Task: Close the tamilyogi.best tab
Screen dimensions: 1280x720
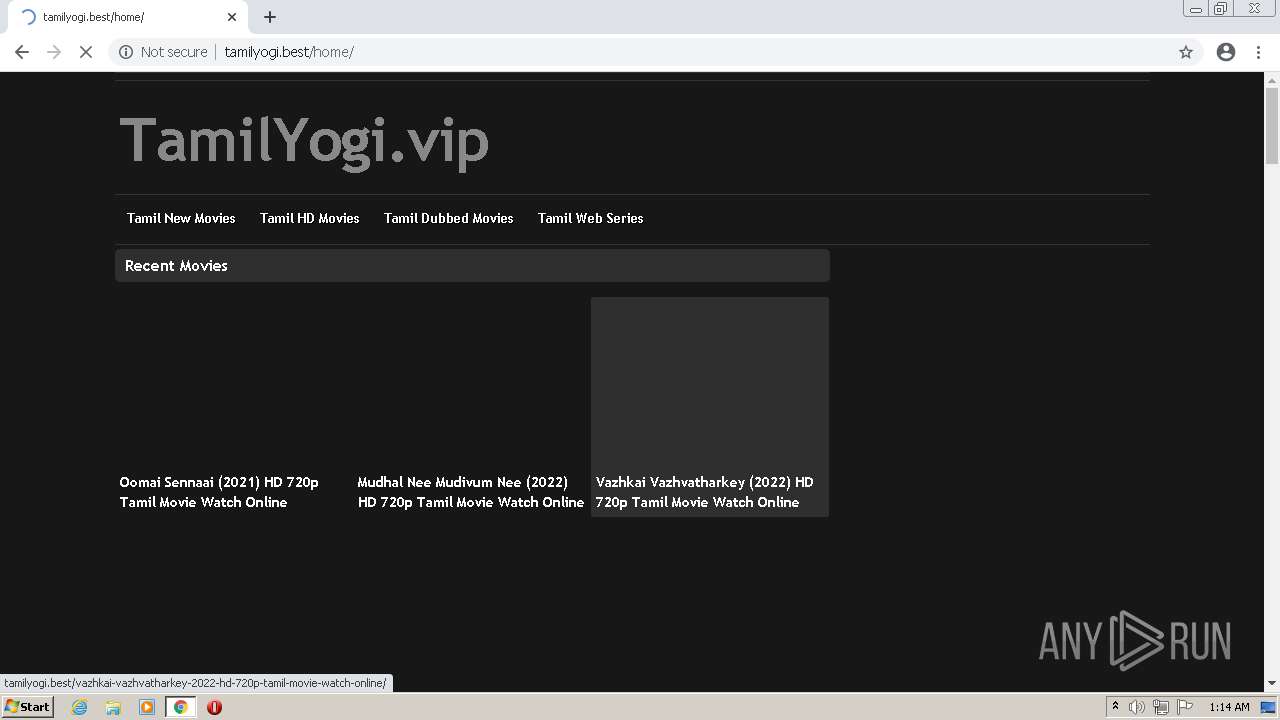Action: [232, 17]
